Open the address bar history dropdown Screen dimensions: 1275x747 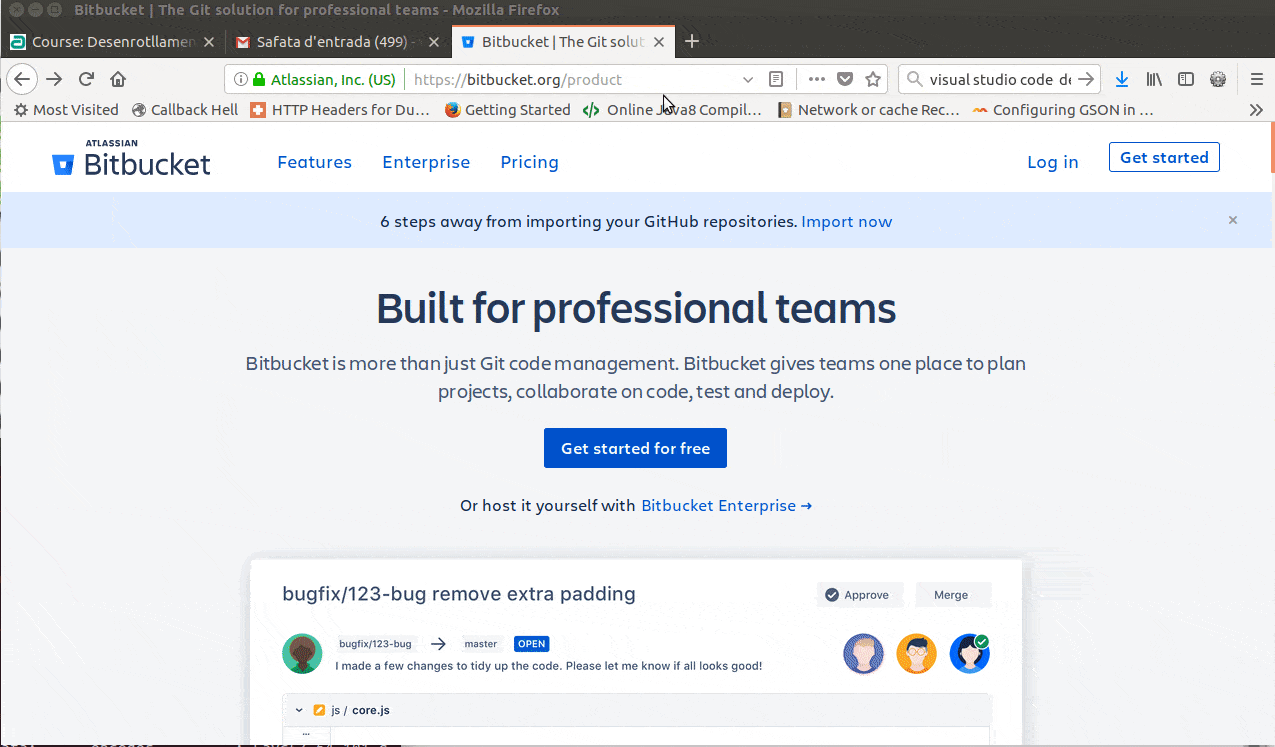[x=747, y=78]
